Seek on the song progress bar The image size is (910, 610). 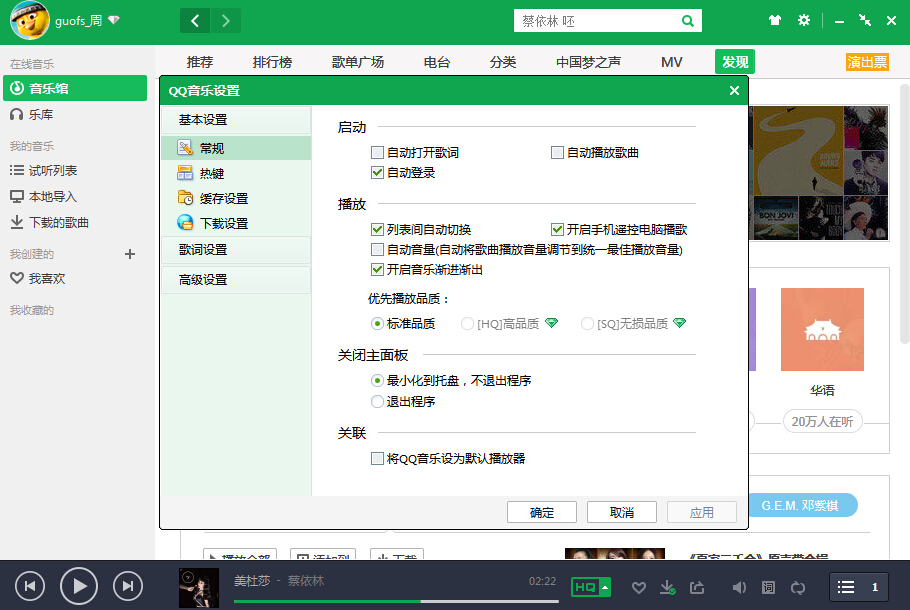[396, 601]
